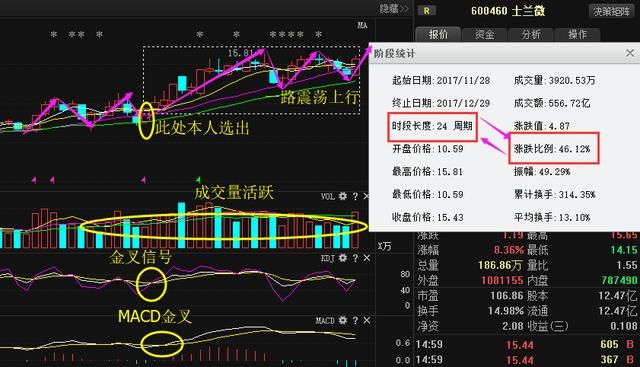Image resolution: width=640 pixels, height=367 pixels.
Task: Open the 决策矩阵 button
Action: (x=611, y=11)
